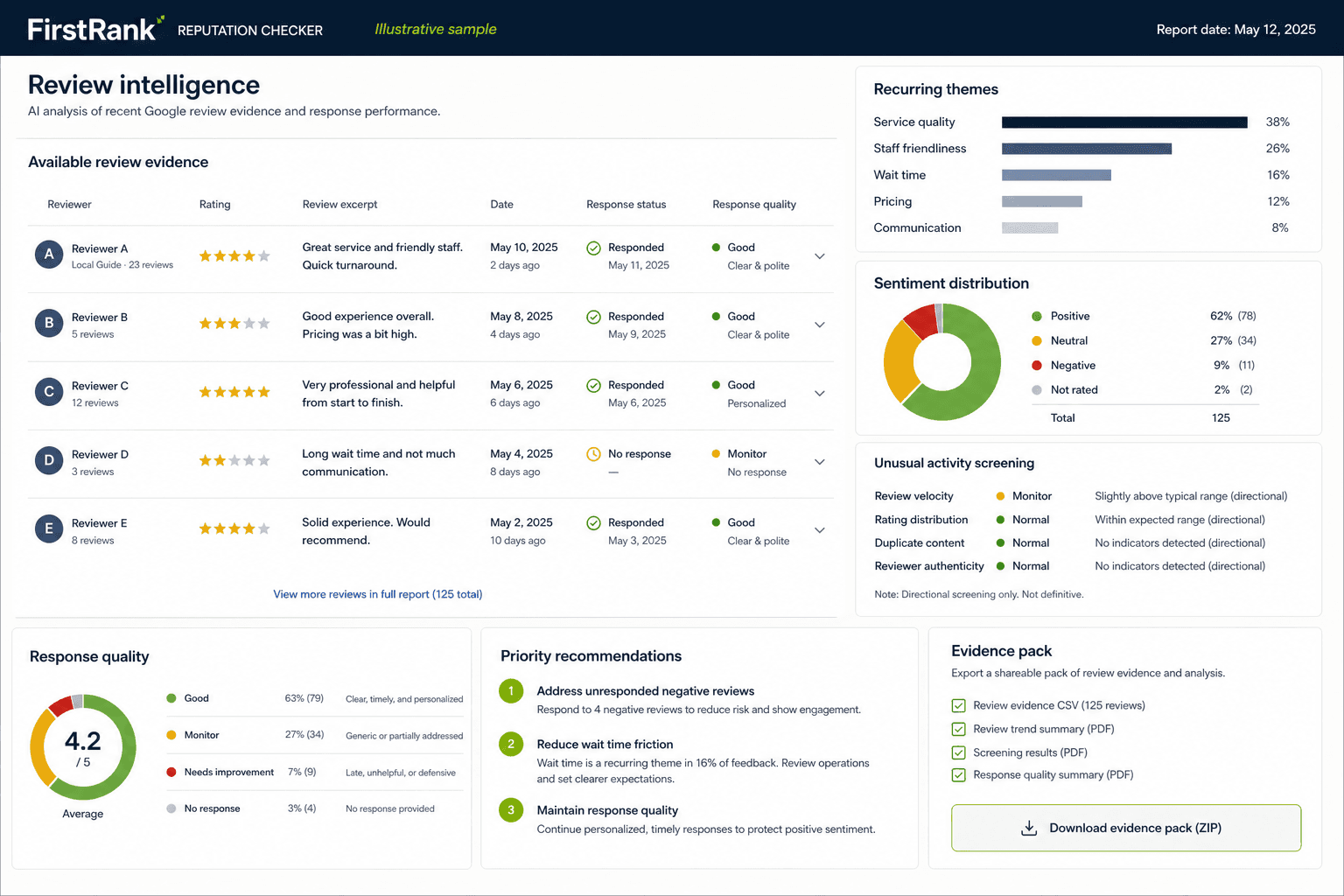Click 'Local Guide · 23 reviews' text

click(122, 265)
